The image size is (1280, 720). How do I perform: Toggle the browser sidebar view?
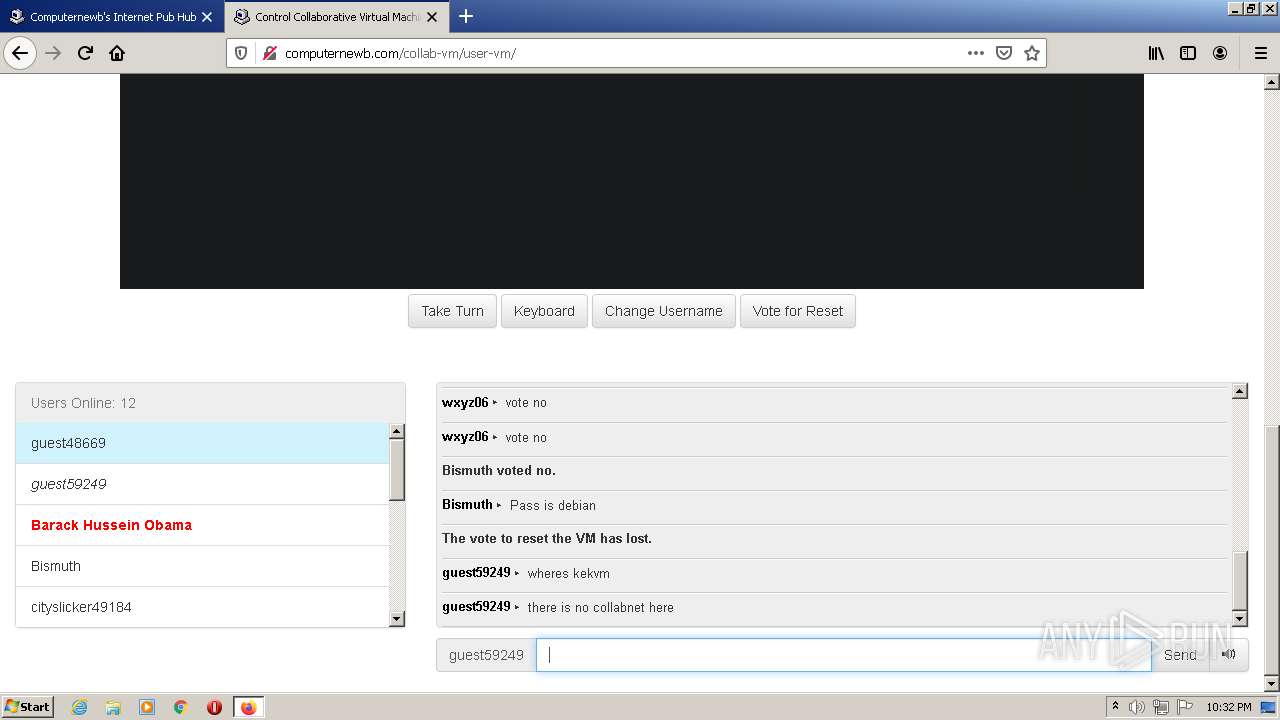(x=1188, y=53)
